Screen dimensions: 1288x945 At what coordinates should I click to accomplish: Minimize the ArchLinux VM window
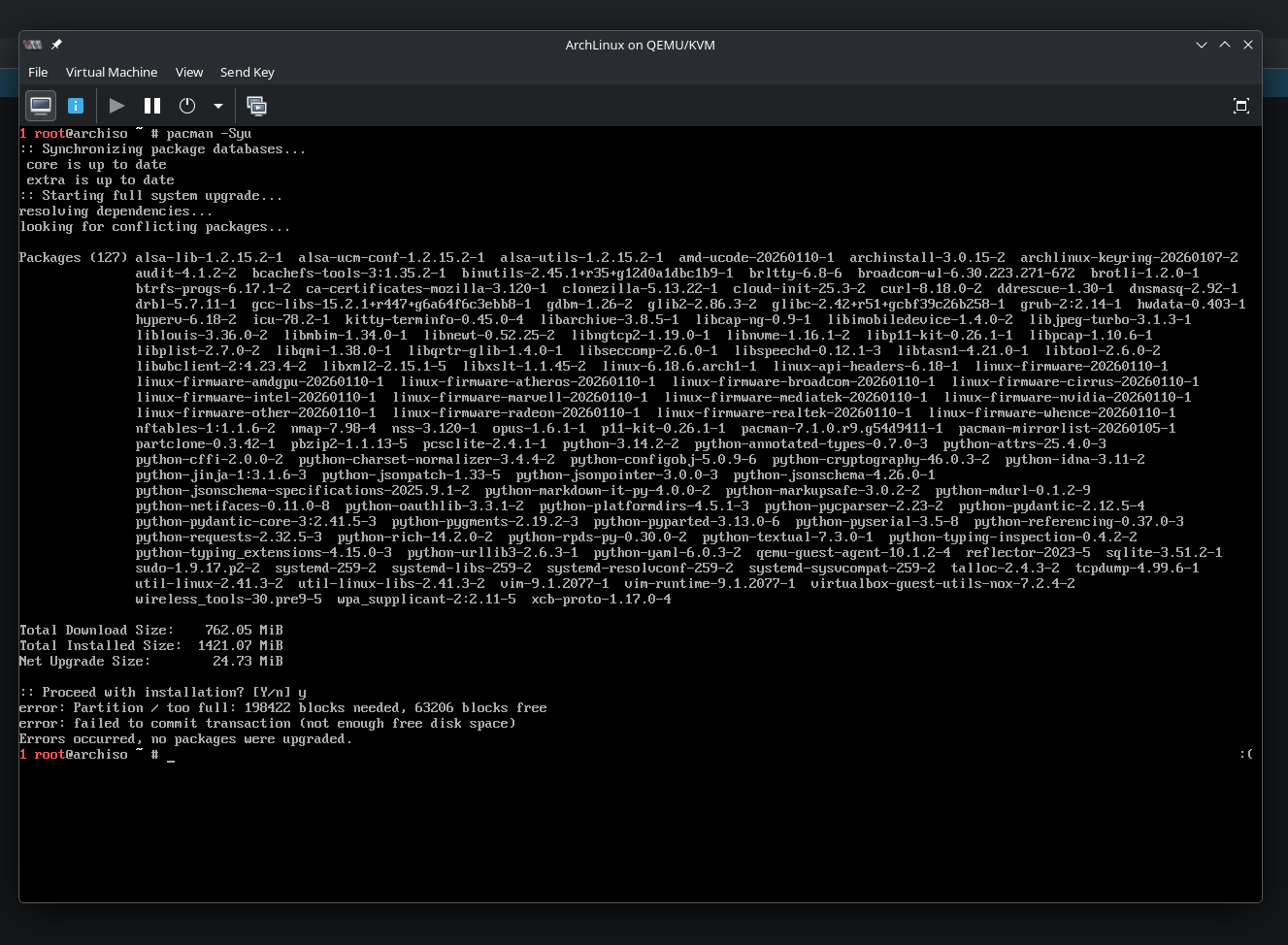pos(1202,45)
